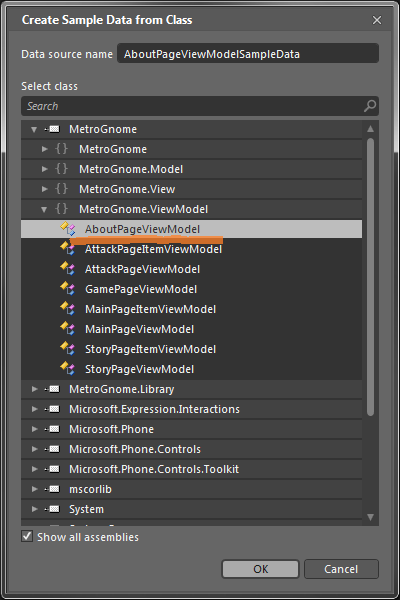
Task: Click the class icon beside AttackPageItemViewModel
Action: tap(68, 248)
